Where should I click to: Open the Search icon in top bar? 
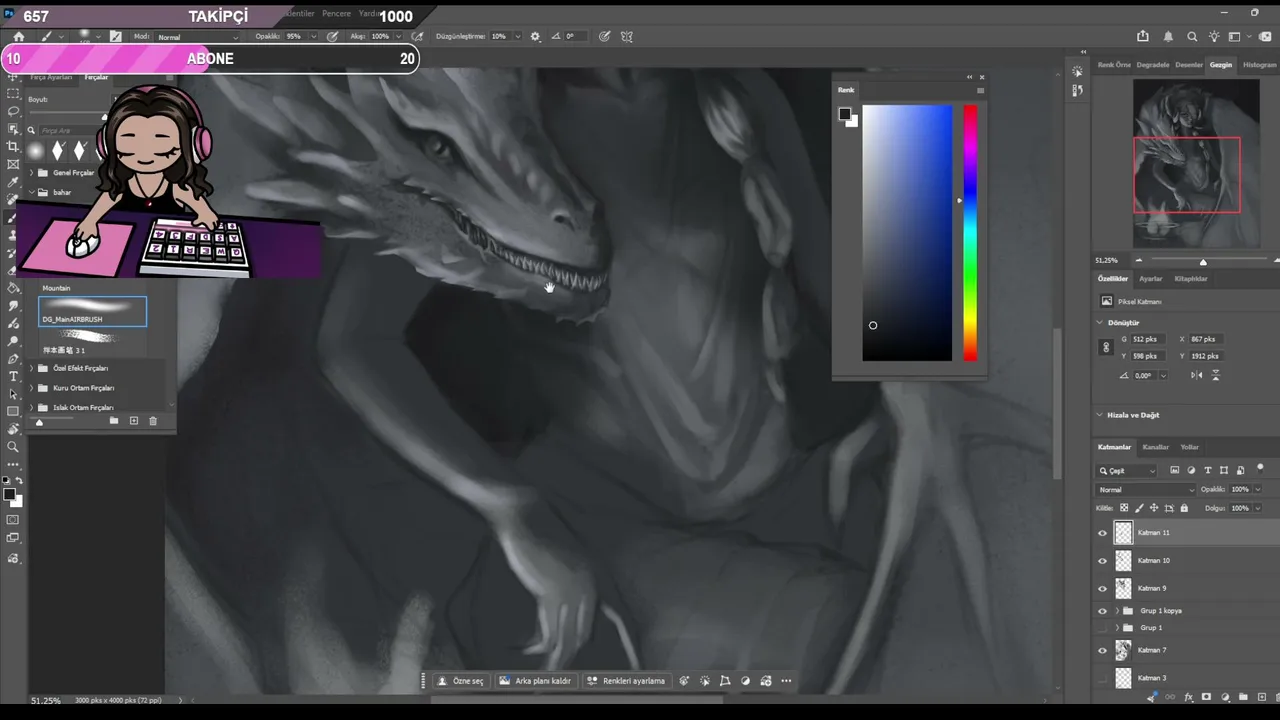tap(1192, 36)
